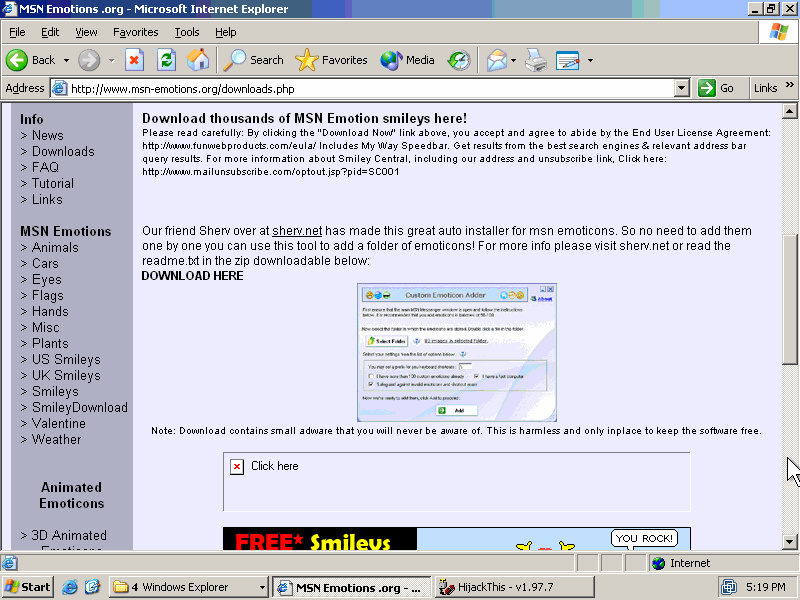Image resolution: width=800 pixels, height=600 pixels.
Task: Click the Forward arrow icon
Action: pyautogui.click(x=89, y=60)
